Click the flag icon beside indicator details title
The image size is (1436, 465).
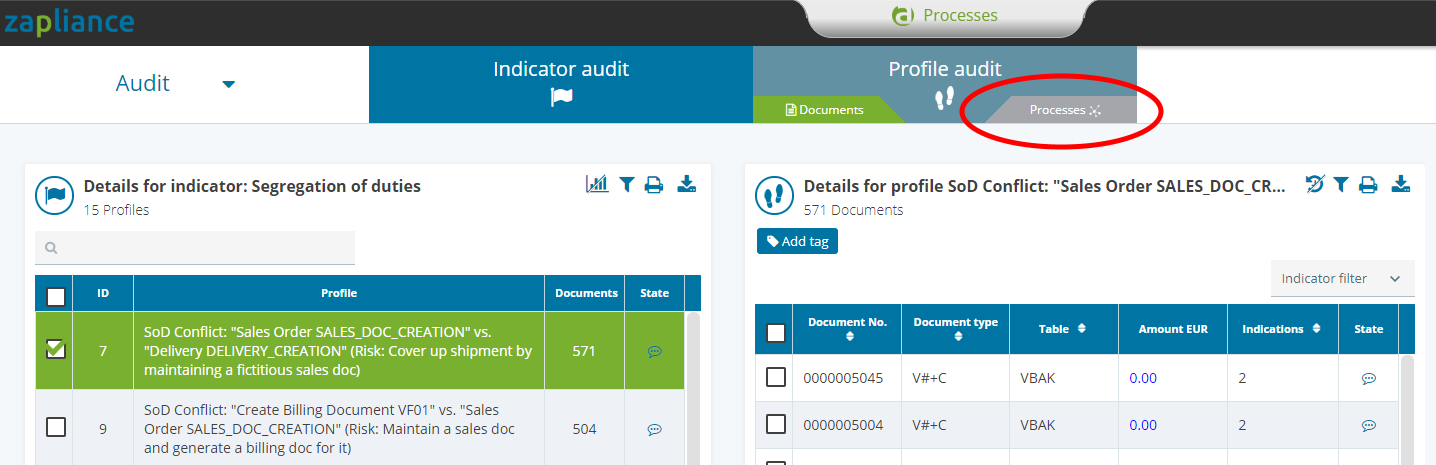pos(55,195)
